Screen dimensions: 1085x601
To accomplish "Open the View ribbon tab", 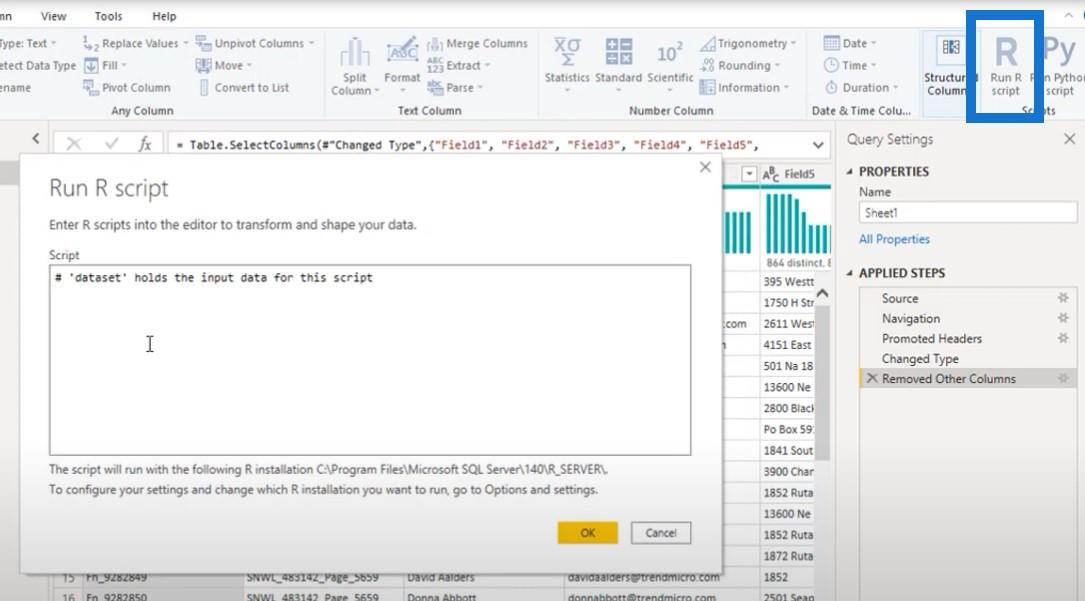I will coord(53,16).
